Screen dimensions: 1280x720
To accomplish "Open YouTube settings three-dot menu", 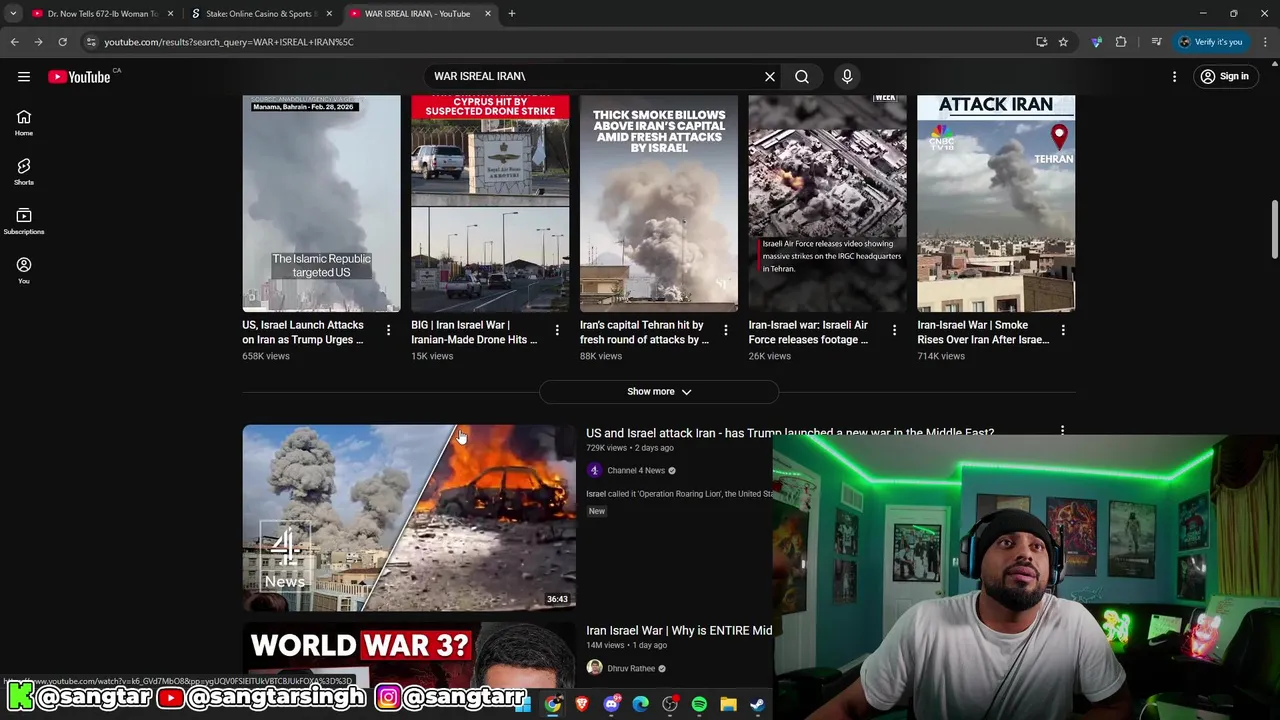I will [1175, 76].
